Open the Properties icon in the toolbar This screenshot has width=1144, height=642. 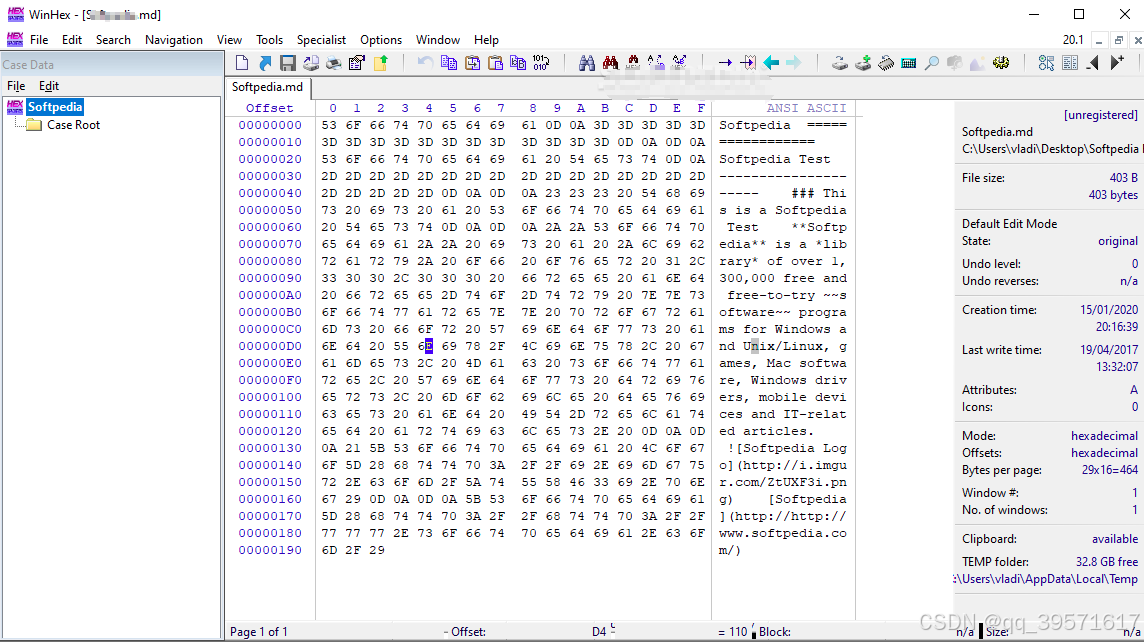click(x=357, y=63)
